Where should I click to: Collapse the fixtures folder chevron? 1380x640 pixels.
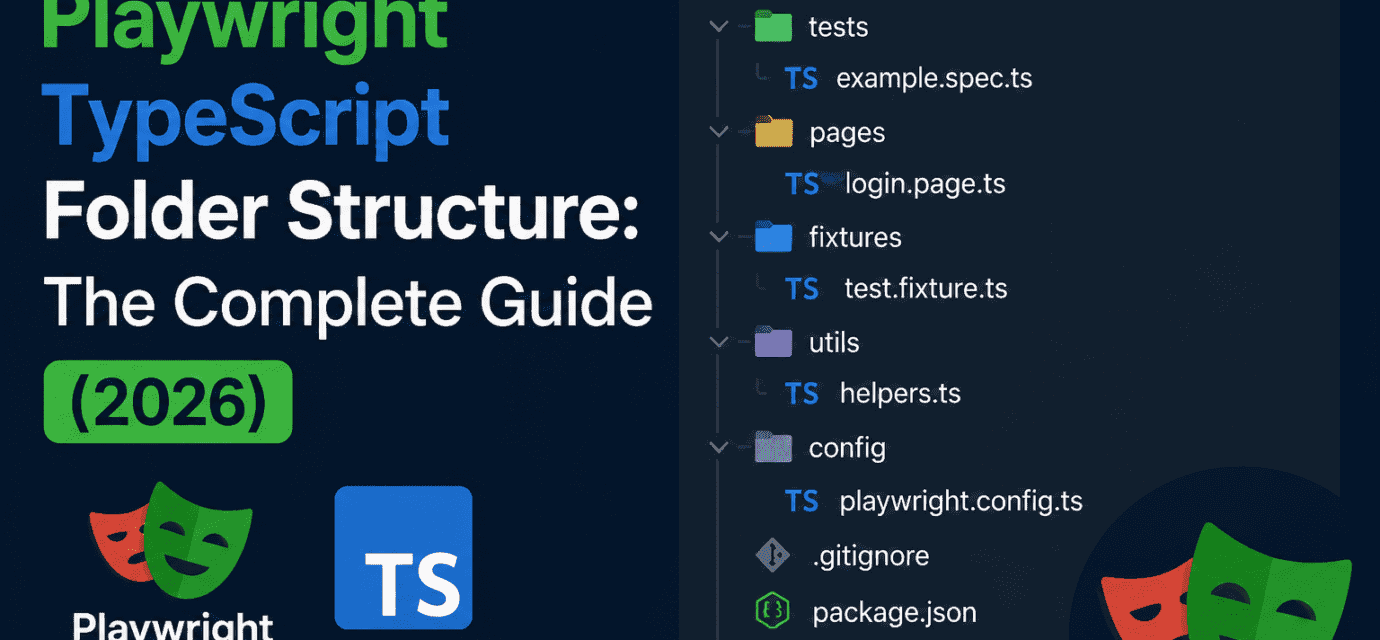click(718, 237)
